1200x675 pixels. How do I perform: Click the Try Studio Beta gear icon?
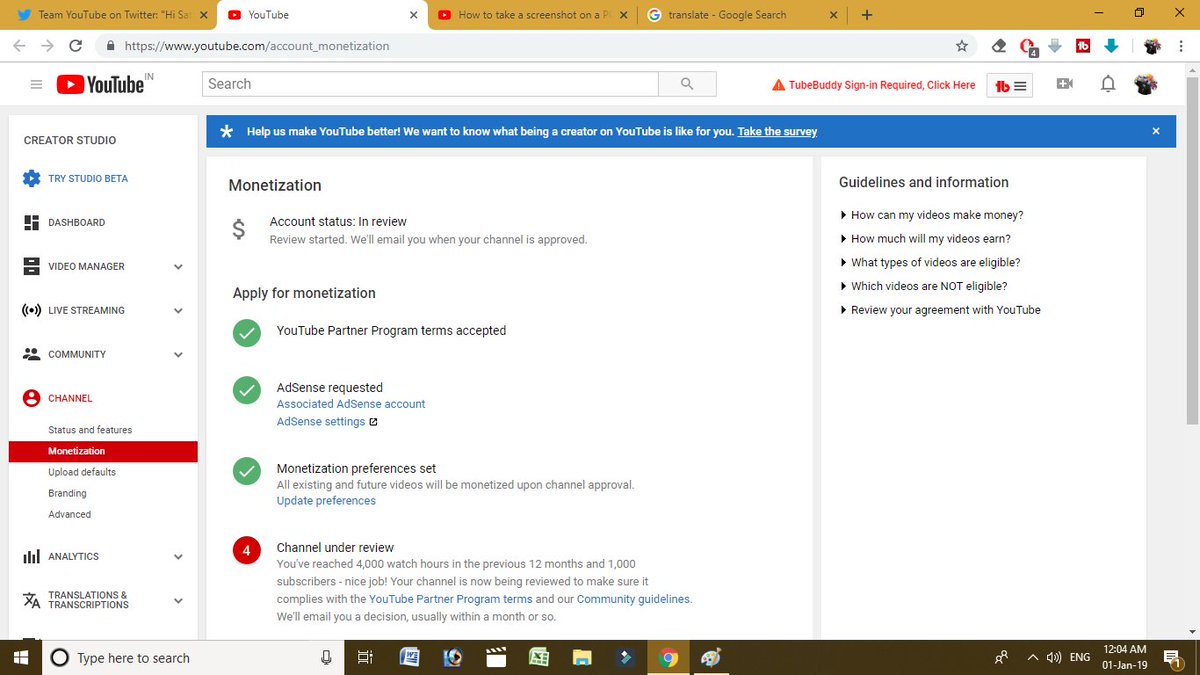(31, 179)
